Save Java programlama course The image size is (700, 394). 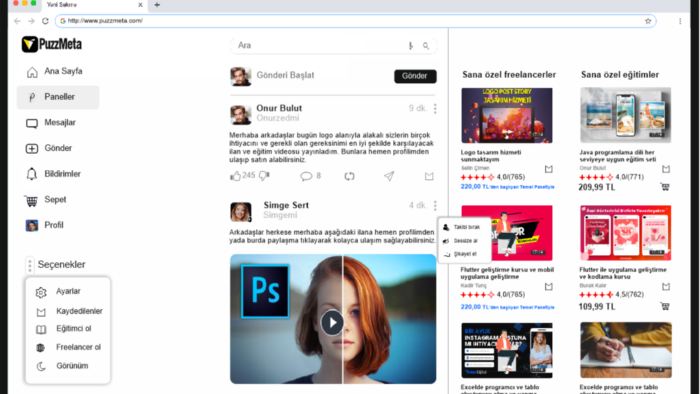pos(666,169)
